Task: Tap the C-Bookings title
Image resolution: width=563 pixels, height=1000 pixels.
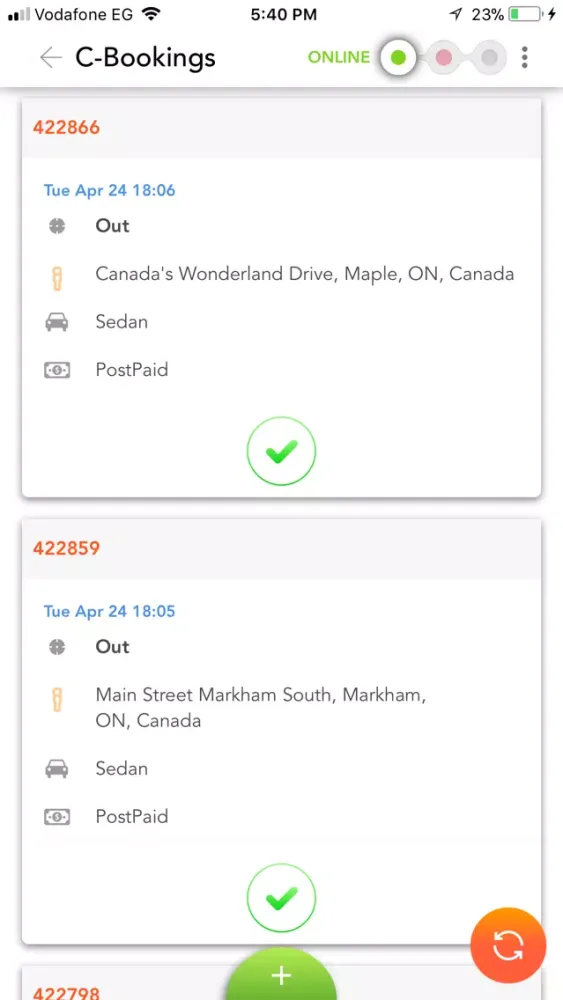Action: coord(145,58)
